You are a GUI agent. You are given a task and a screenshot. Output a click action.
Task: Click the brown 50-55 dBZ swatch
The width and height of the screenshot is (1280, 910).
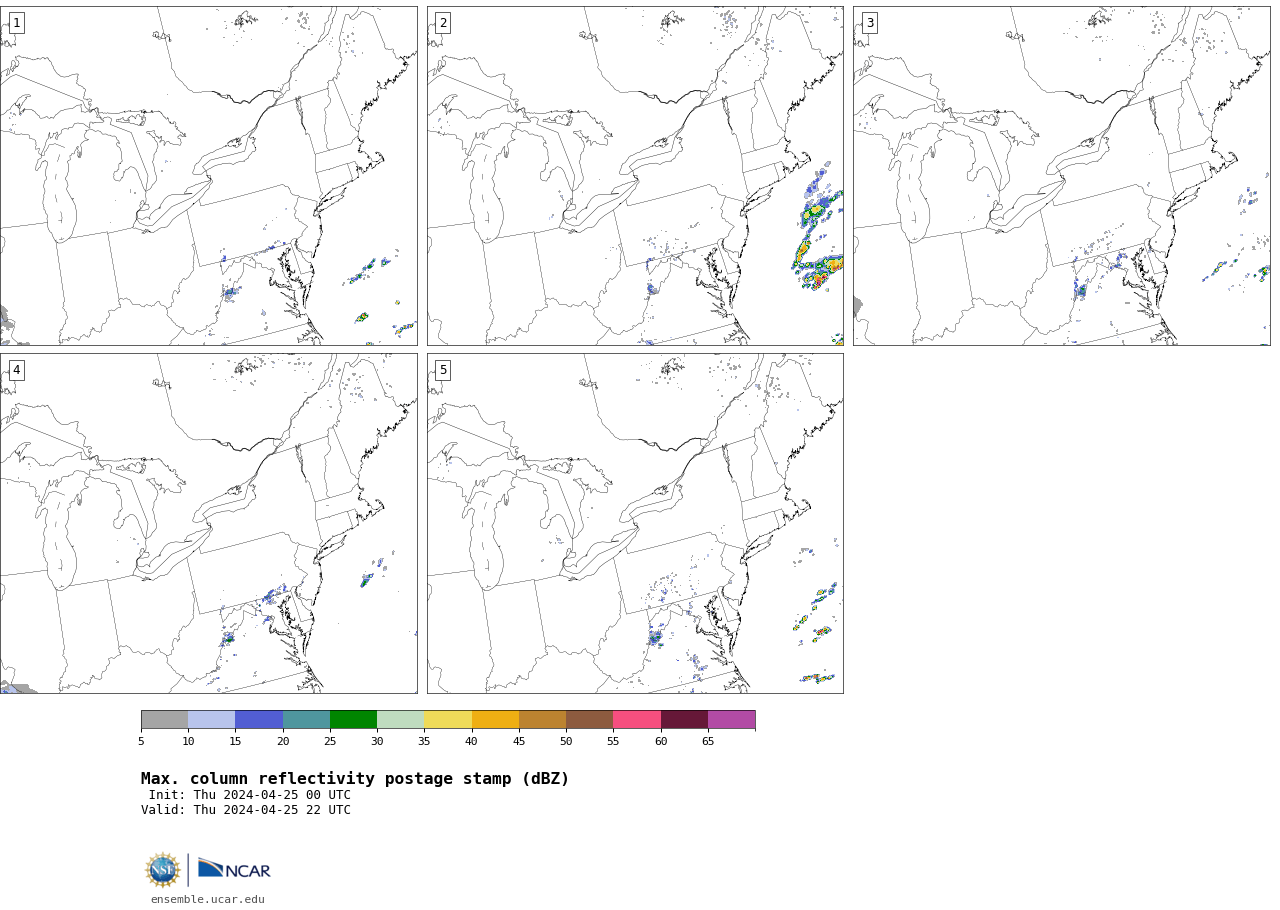point(589,720)
